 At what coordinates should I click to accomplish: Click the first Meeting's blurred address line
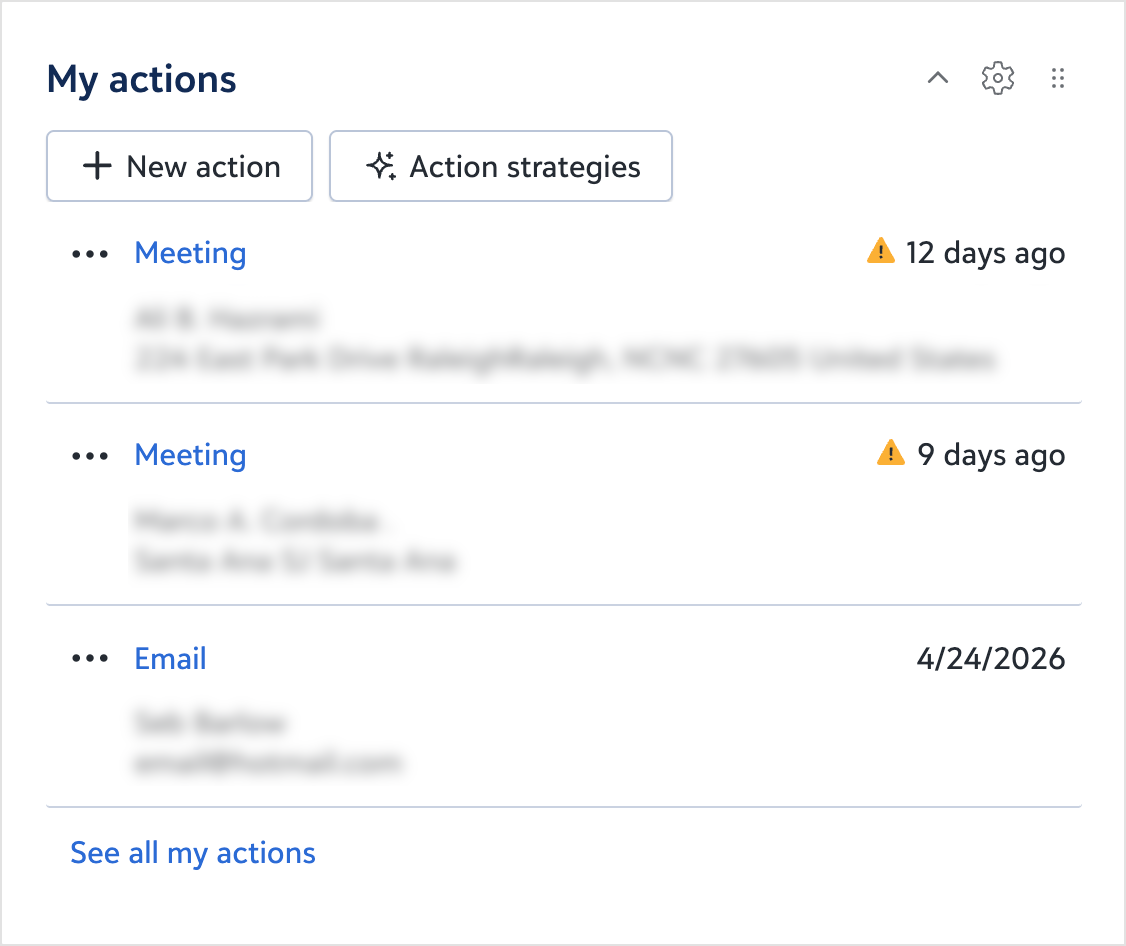pos(564,360)
